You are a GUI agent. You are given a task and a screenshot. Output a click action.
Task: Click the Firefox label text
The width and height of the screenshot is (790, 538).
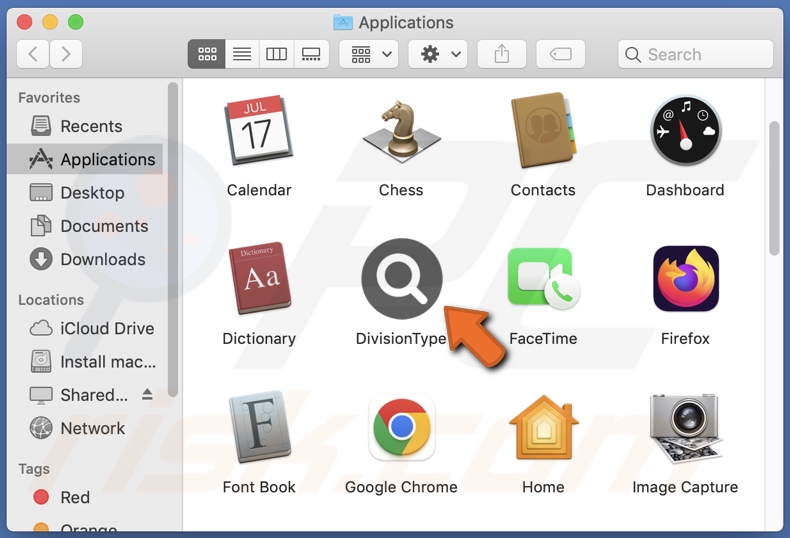[685, 339]
